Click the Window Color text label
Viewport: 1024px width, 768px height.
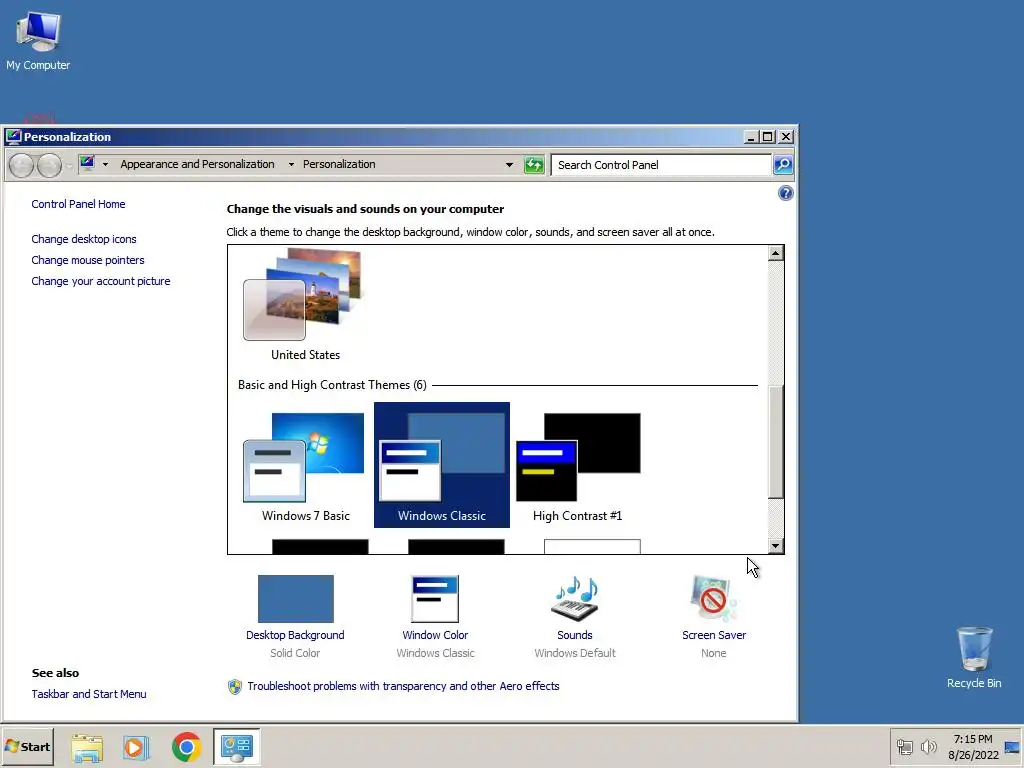(x=435, y=635)
